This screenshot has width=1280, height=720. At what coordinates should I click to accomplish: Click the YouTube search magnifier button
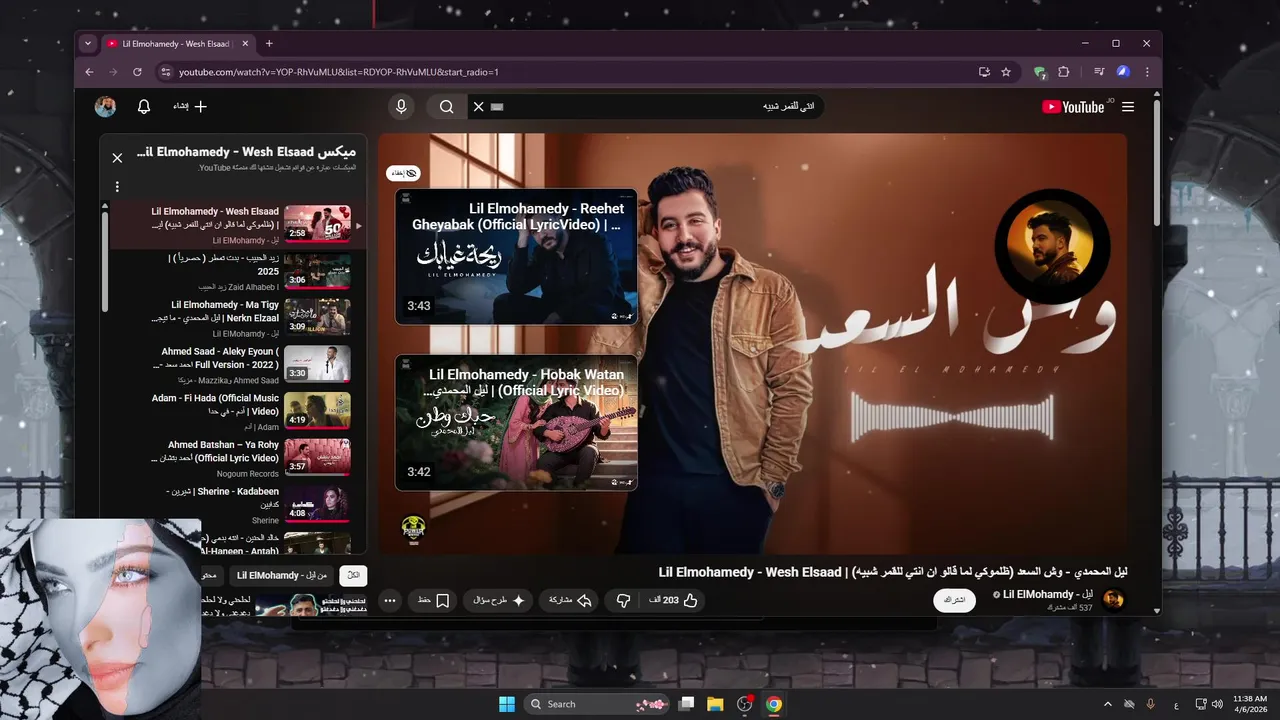tap(446, 107)
